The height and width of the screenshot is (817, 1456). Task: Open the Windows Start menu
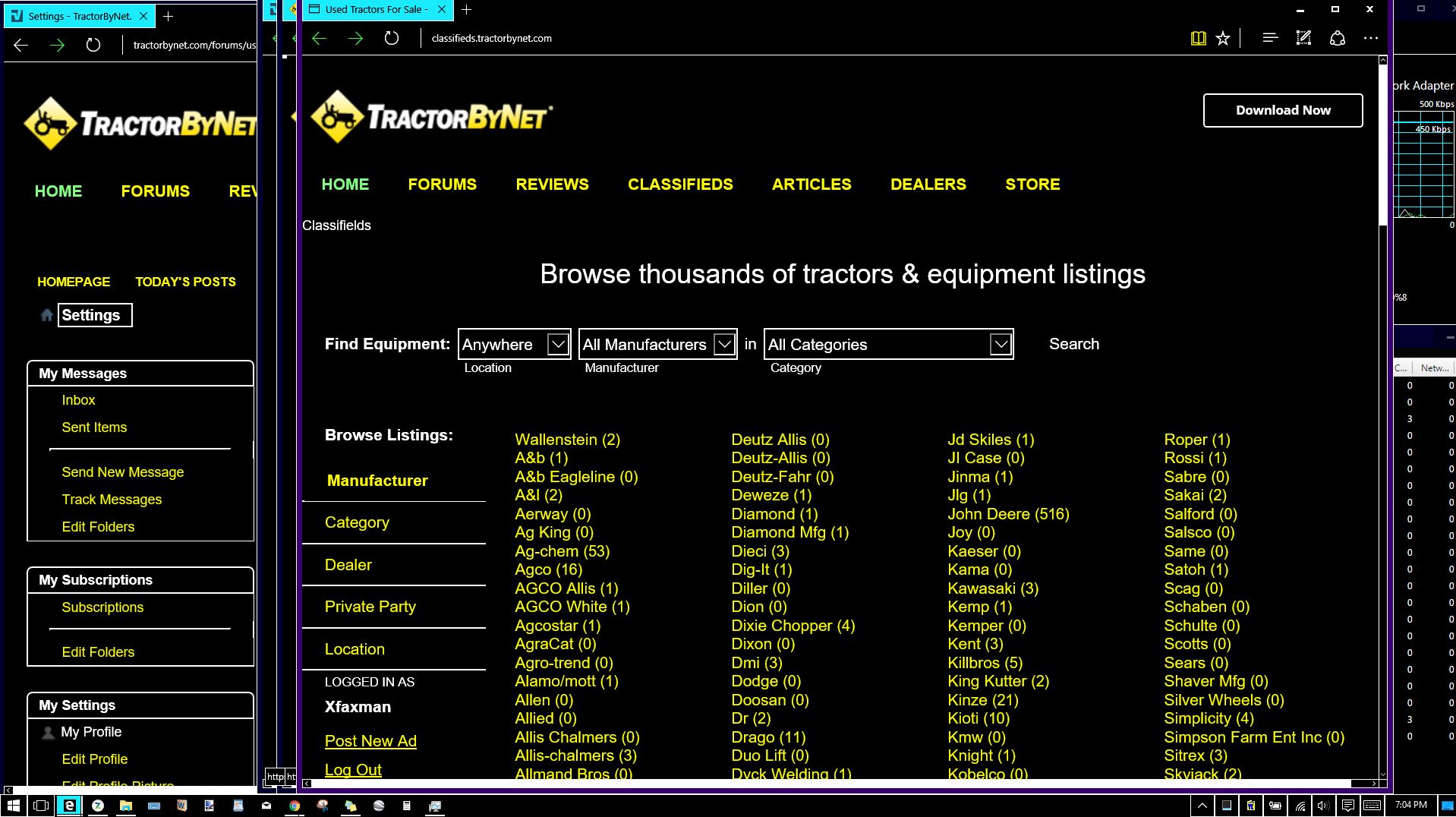point(13,806)
